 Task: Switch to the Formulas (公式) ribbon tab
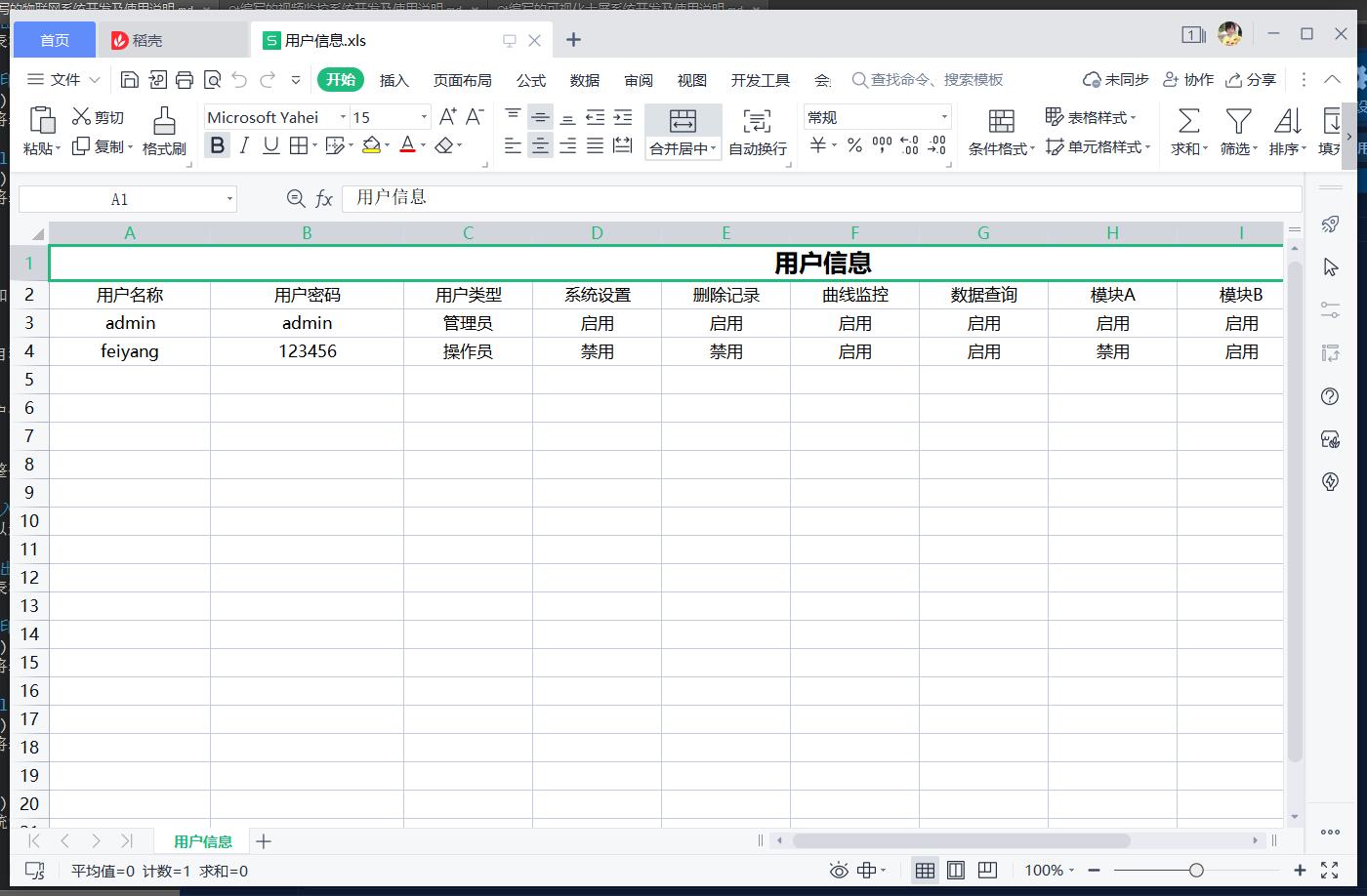point(531,80)
